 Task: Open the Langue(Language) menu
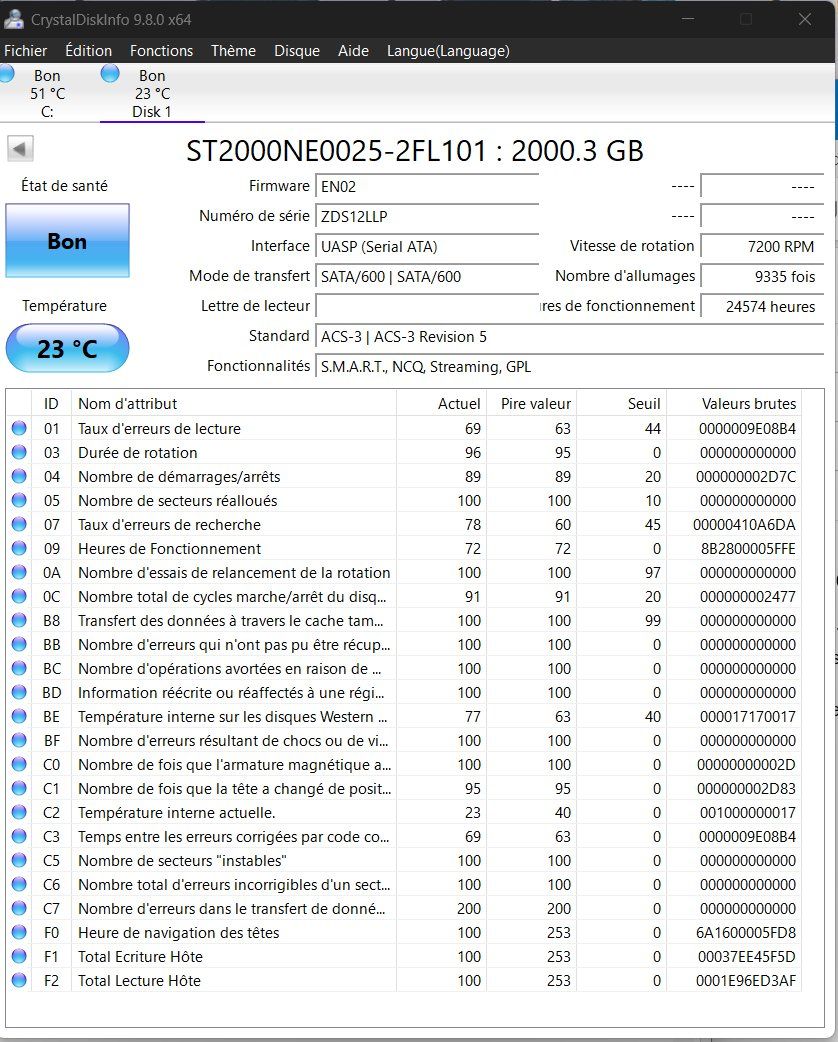click(x=449, y=51)
